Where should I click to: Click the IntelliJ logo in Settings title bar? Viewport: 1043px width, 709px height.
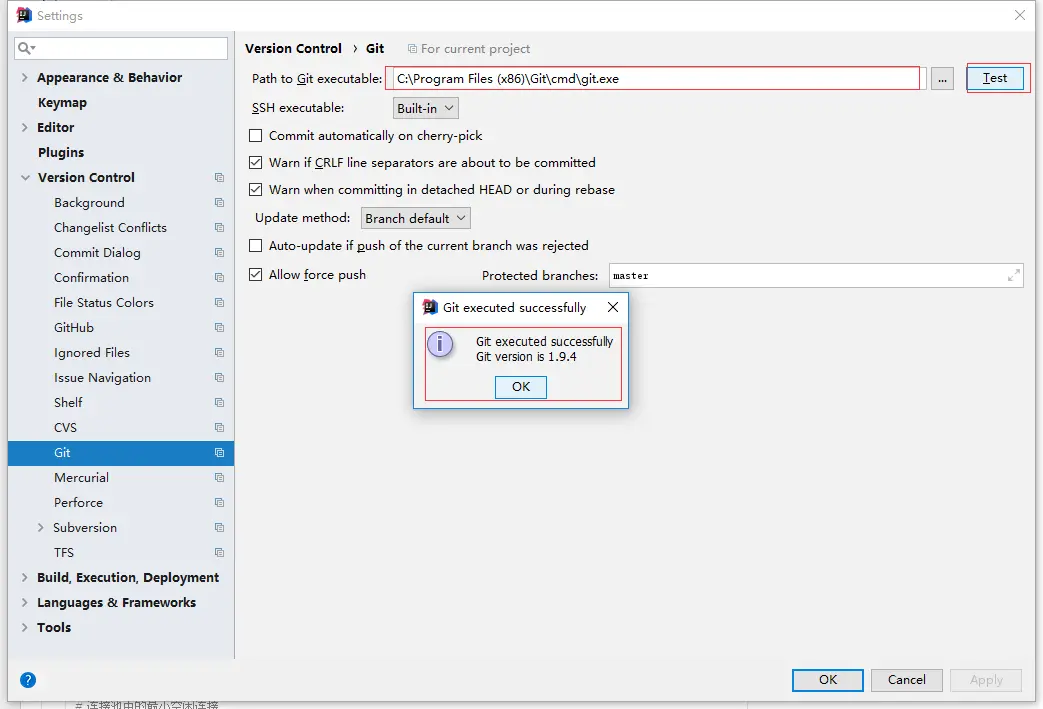point(24,15)
